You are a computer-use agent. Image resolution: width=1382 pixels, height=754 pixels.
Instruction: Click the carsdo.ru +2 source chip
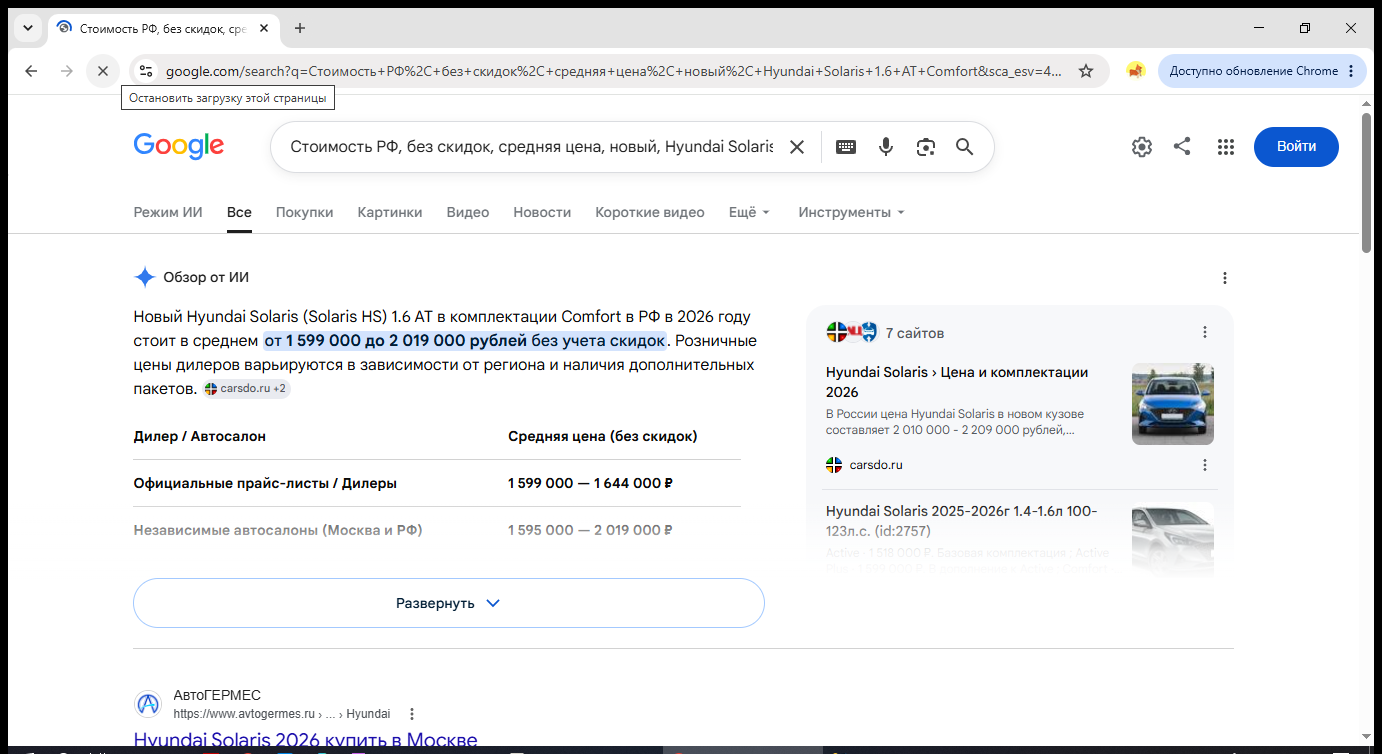coord(246,388)
